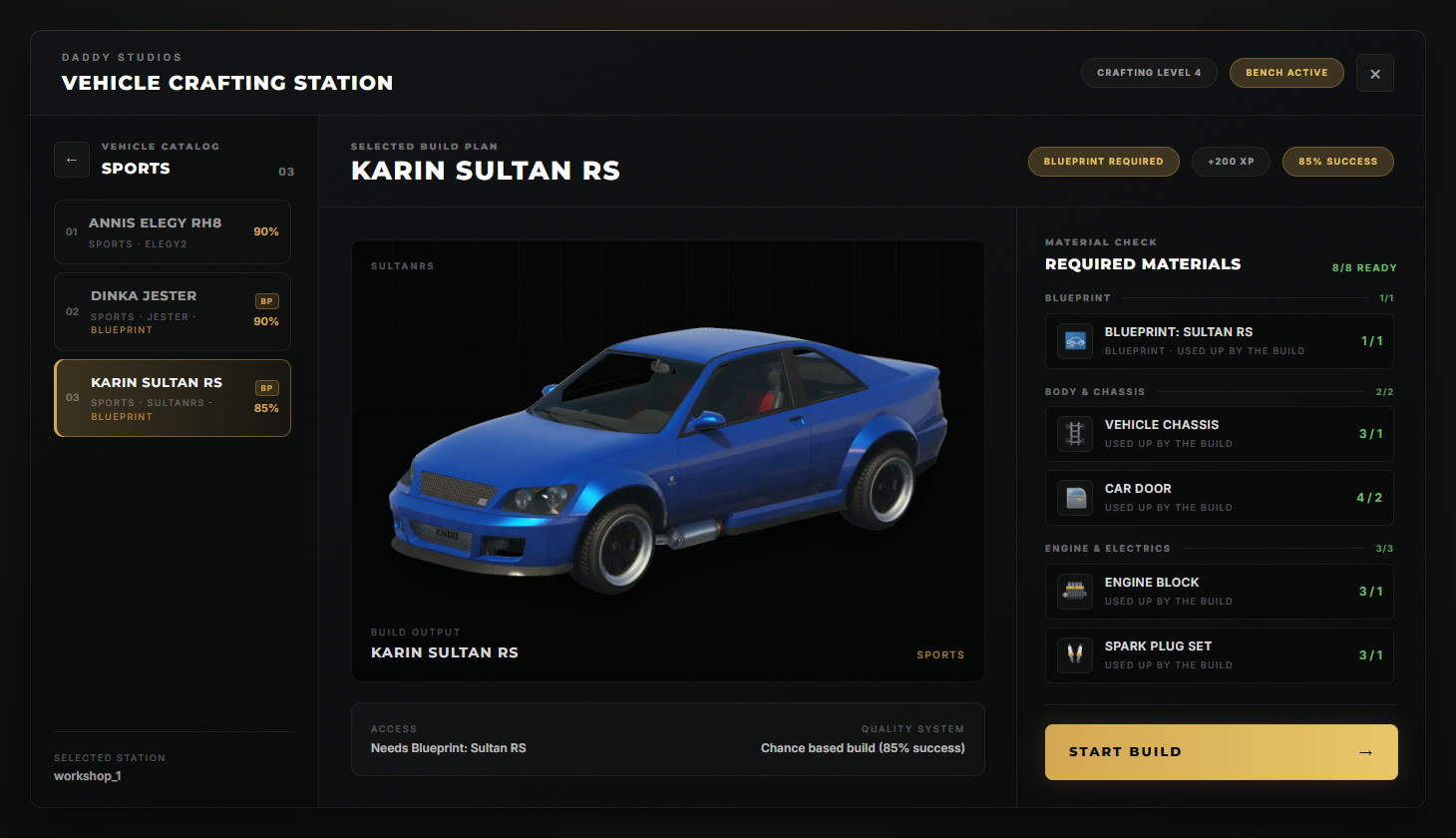Click the Karin Sultan RS title heading

[486, 171]
